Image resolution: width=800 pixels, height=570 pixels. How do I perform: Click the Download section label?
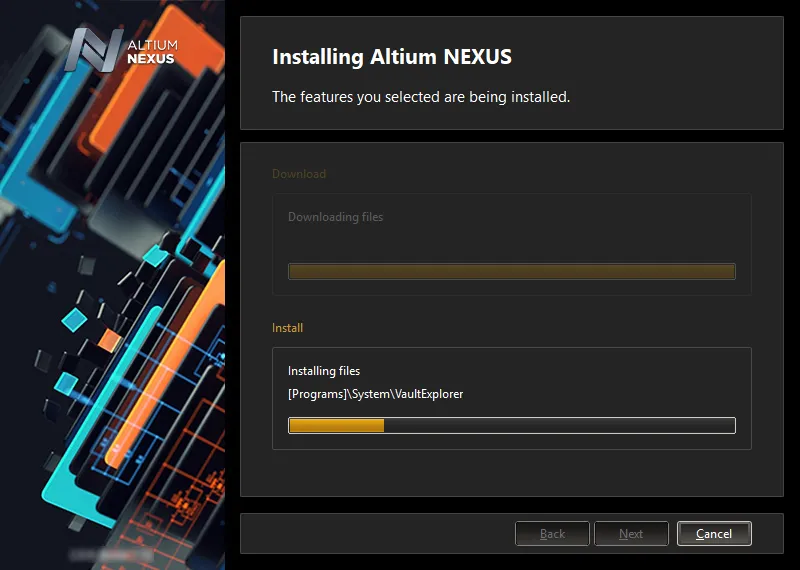point(299,174)
